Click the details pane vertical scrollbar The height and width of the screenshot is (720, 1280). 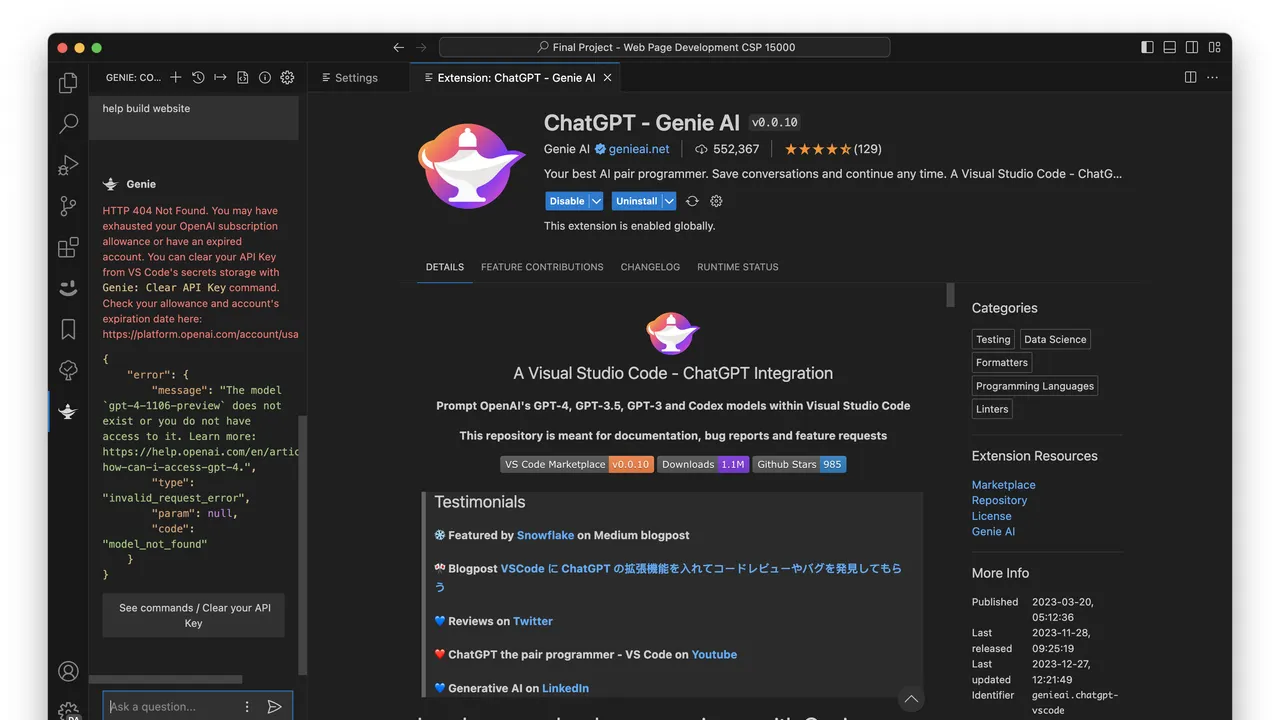(950, 294)
